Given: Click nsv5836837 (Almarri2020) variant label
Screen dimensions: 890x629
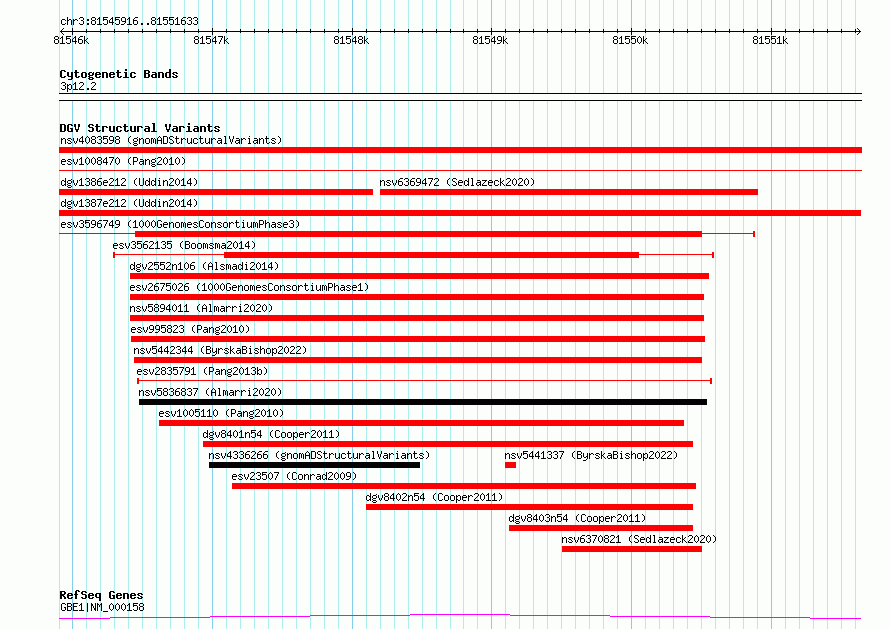Looking at the screenshot, I should click(210, 392).
